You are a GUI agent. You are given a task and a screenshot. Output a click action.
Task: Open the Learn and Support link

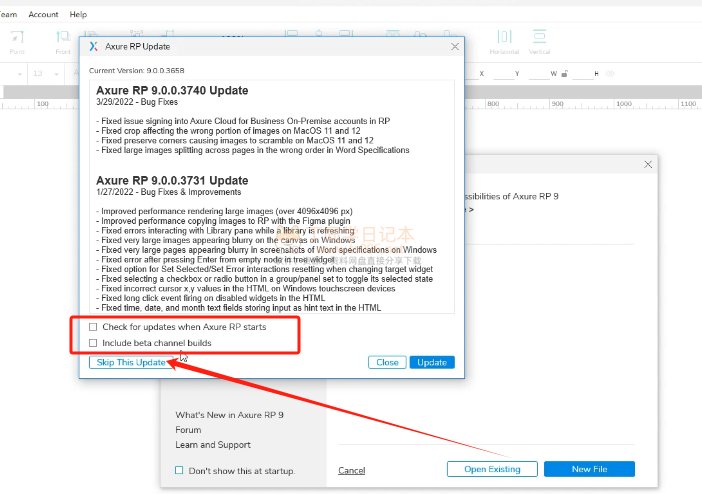(x=213, y=445)
